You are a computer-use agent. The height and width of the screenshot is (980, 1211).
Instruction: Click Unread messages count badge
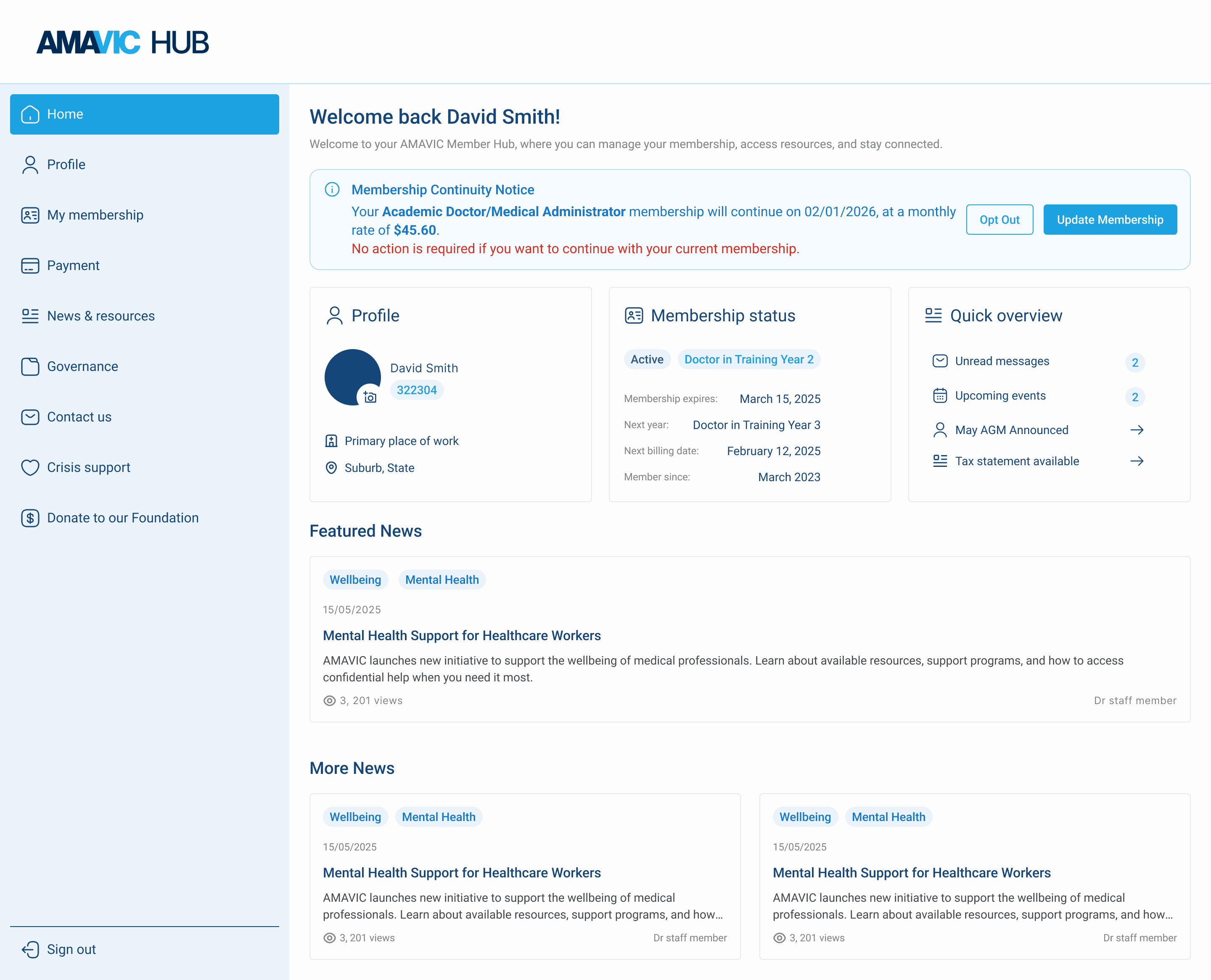click(x=1135, y=363)
